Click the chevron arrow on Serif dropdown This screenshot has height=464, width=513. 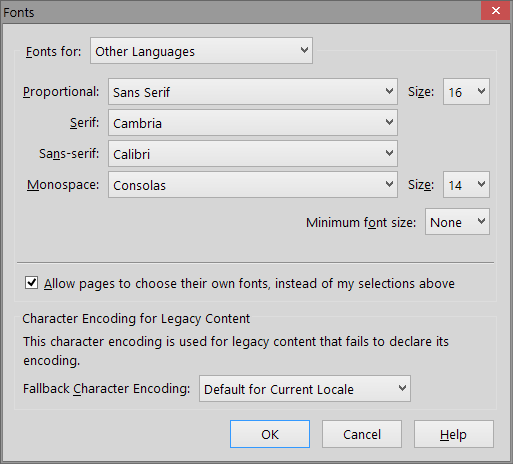pyautogui.click(x=389, y=122)
